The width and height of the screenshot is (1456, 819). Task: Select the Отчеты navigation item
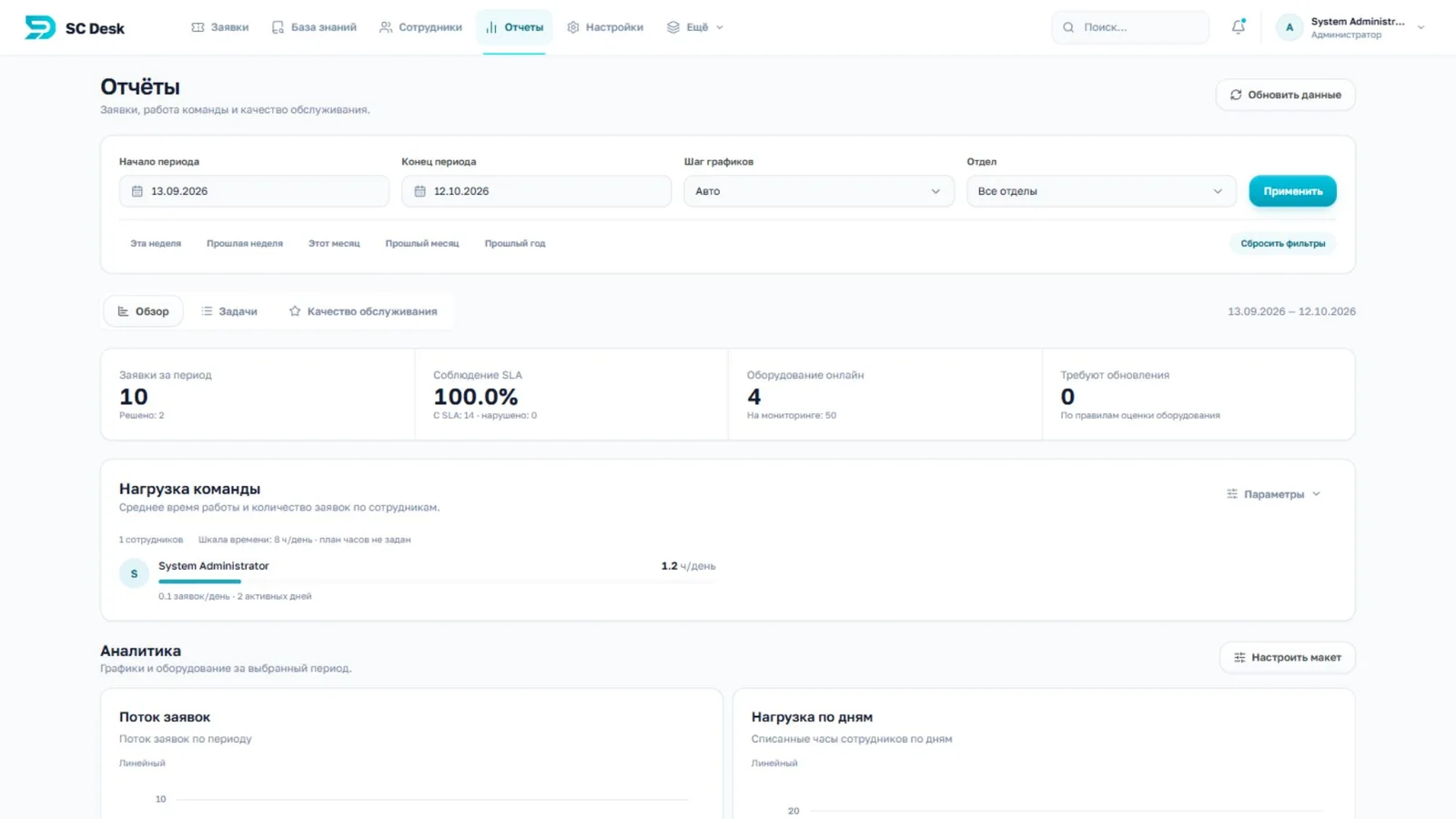point(514,27)
